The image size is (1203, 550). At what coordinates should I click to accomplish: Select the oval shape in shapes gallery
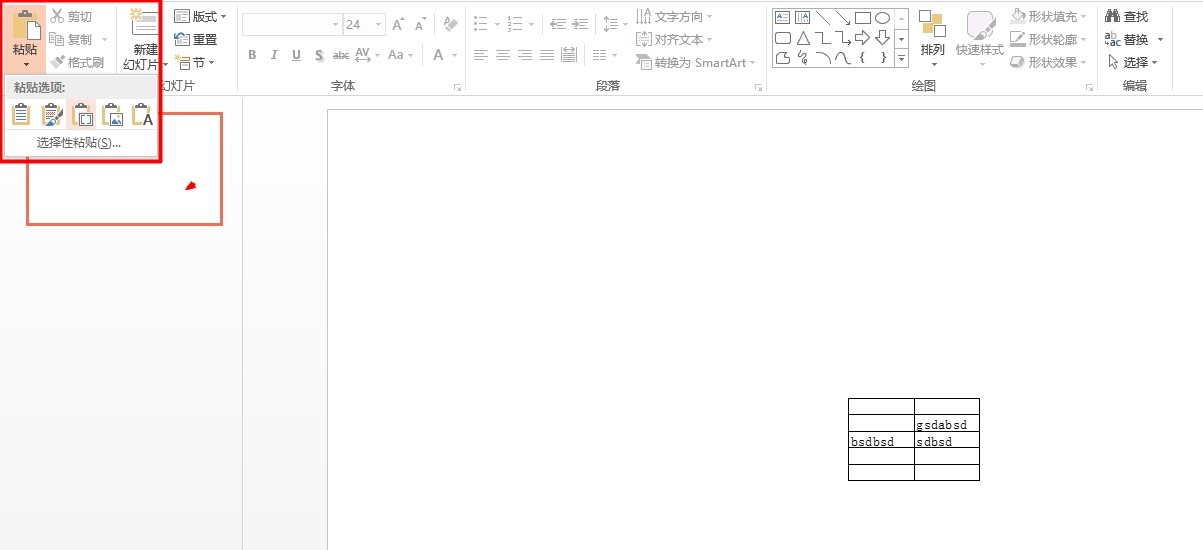(882, 17)
